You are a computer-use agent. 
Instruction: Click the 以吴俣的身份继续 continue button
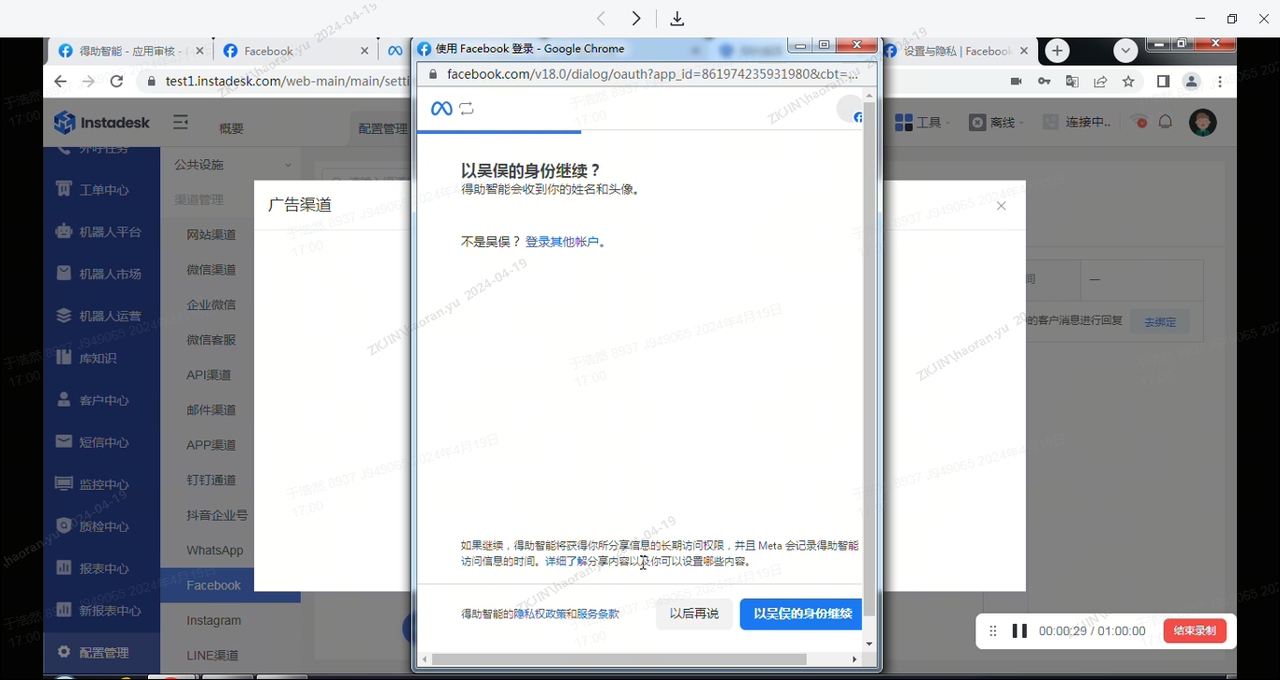point(801,613)
